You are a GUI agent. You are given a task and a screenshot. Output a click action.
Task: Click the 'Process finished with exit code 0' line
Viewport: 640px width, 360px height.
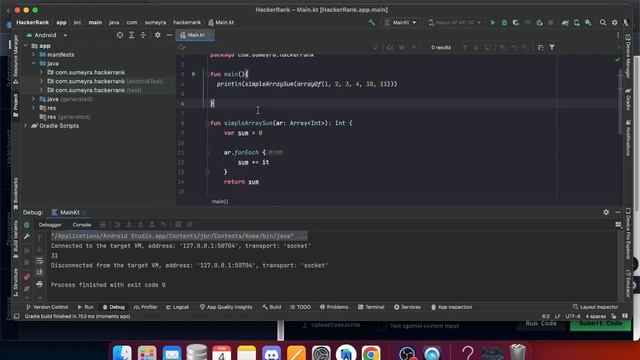coord(108,285)
